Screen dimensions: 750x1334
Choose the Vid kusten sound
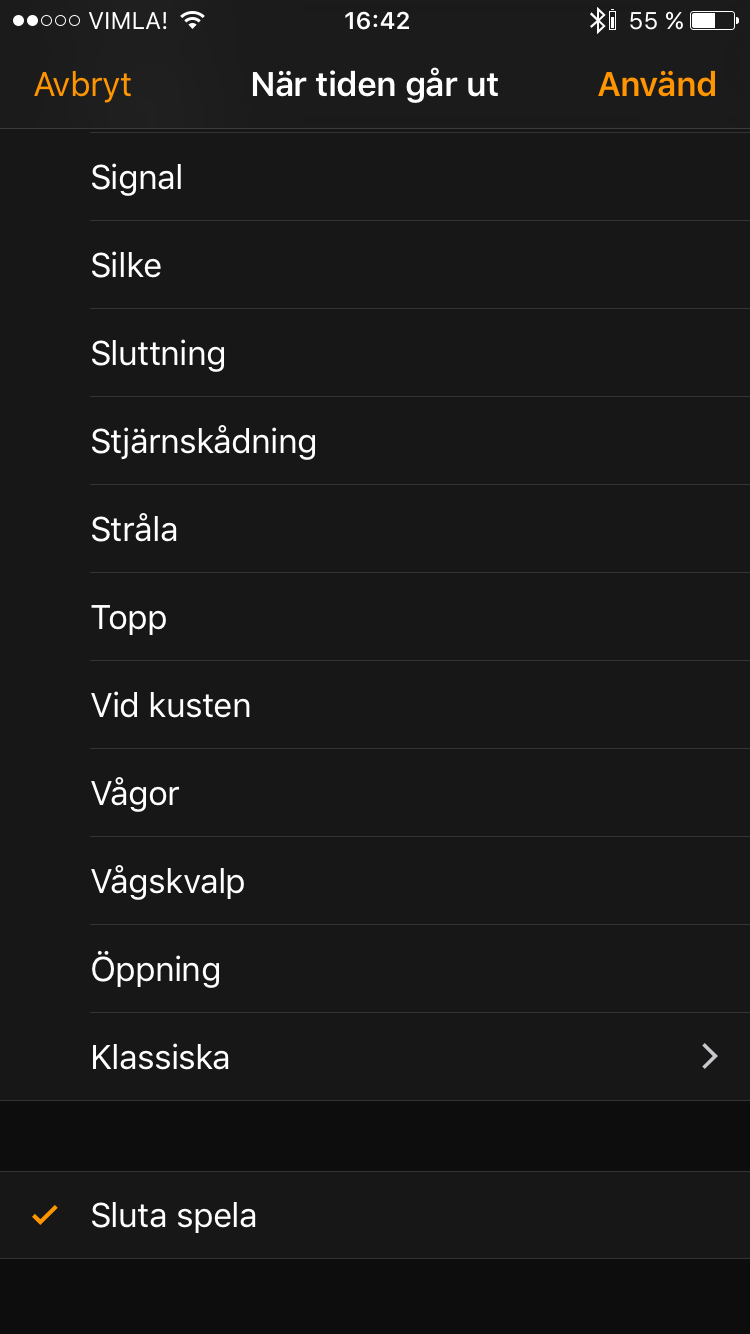(x=171, y=706)
